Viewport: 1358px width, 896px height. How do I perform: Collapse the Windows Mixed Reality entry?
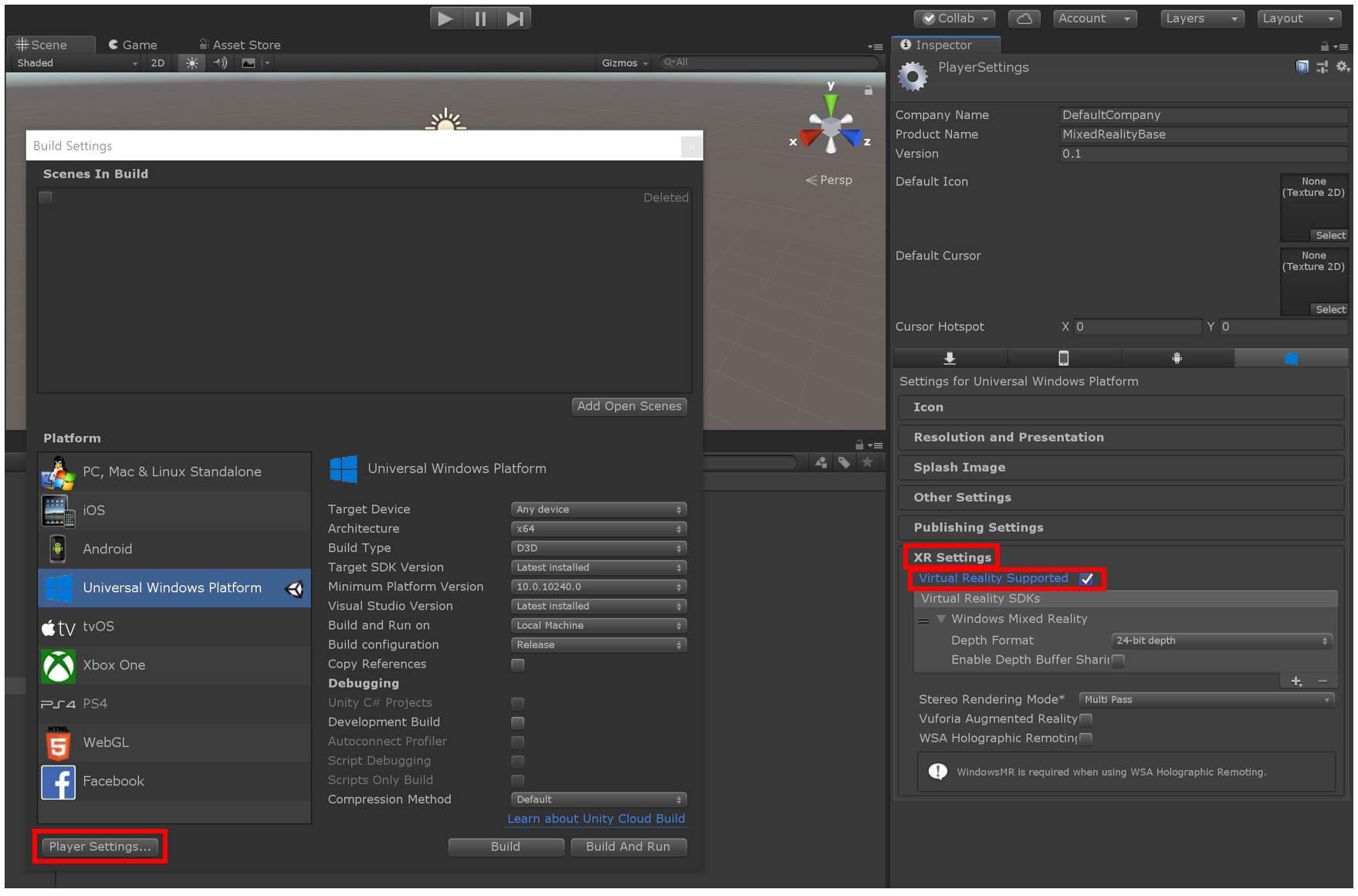coord(940,618)
